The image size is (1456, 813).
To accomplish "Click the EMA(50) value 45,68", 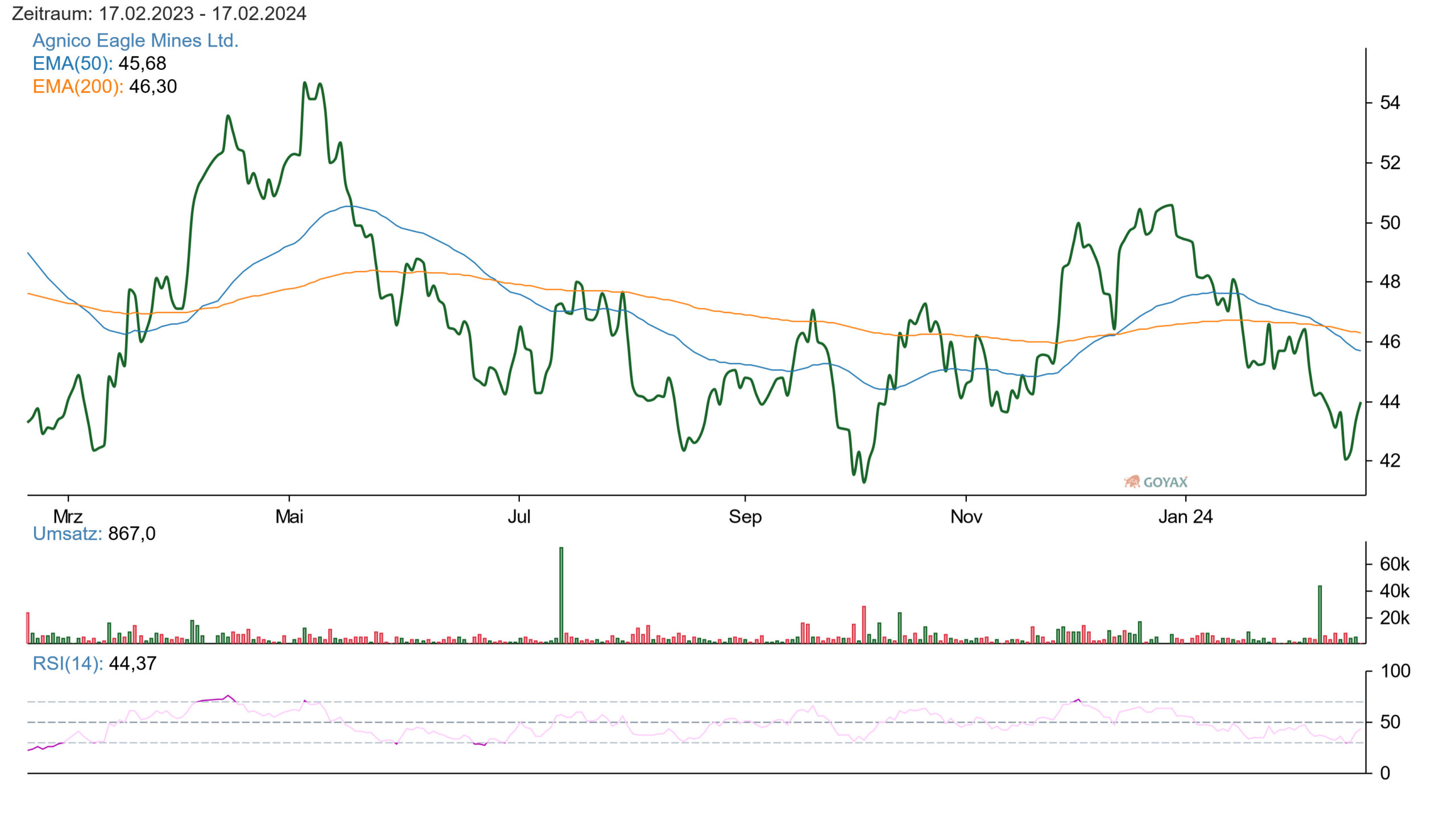I will click(142, 63).
